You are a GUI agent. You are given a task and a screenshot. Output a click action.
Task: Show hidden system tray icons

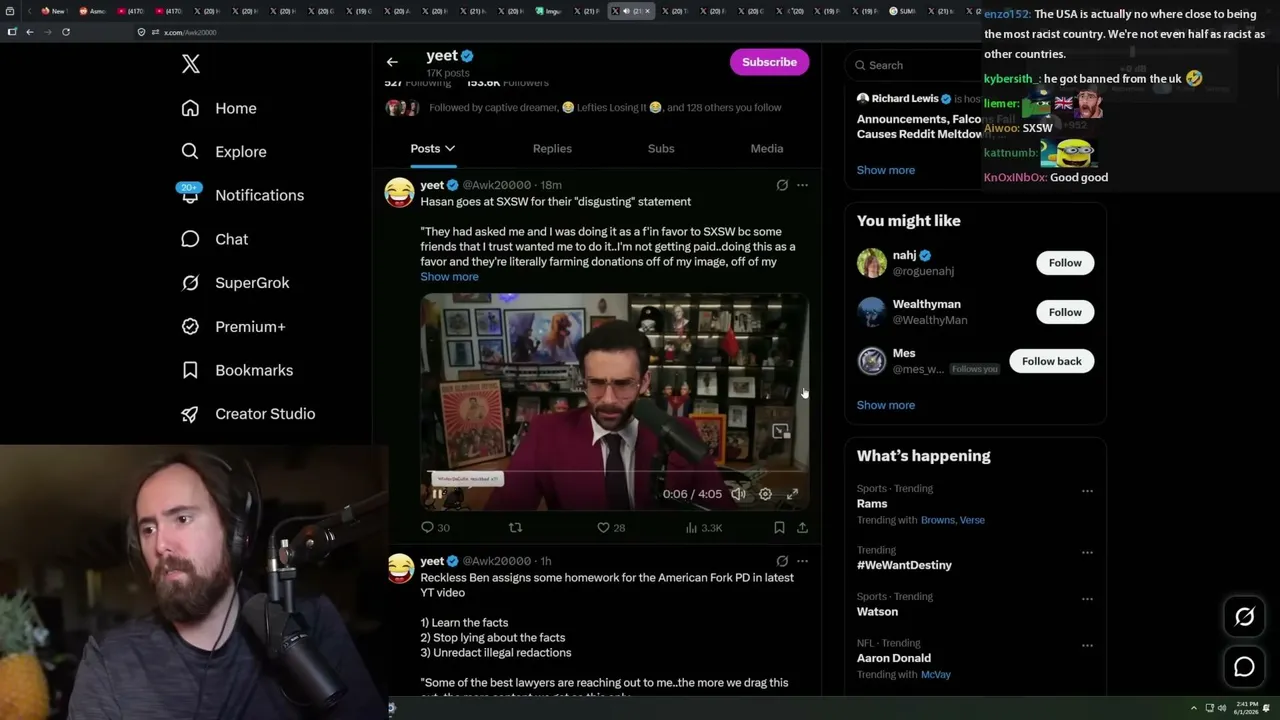(1193, 708)
